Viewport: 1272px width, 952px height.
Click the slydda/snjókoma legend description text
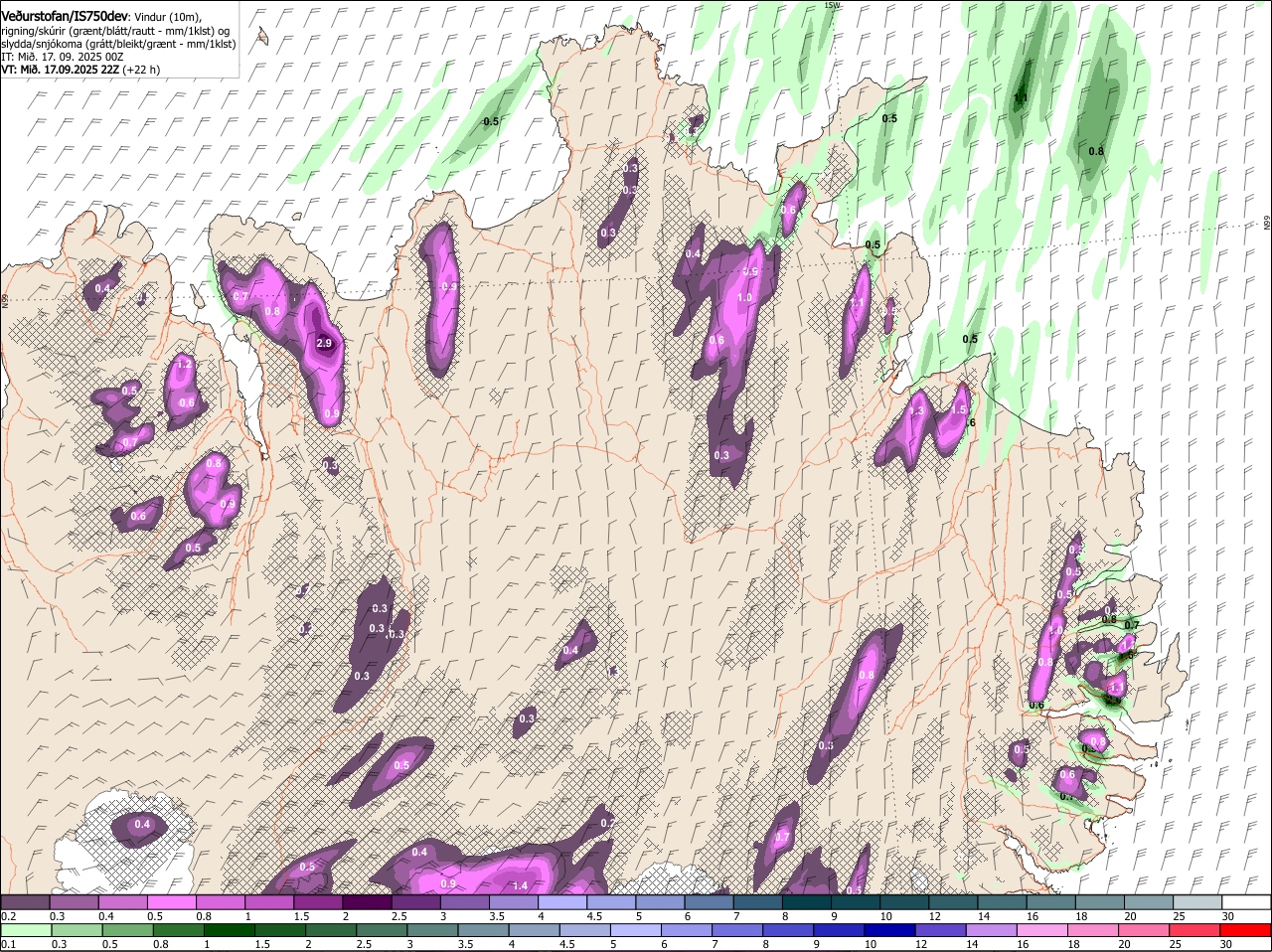(118, 44)
